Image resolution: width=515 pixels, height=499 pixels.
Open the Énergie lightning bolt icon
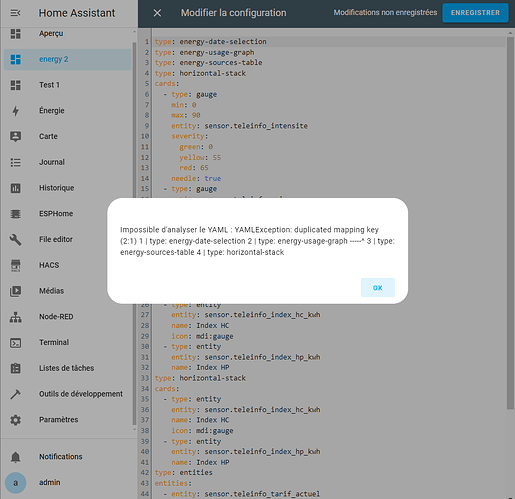point(15,111)
